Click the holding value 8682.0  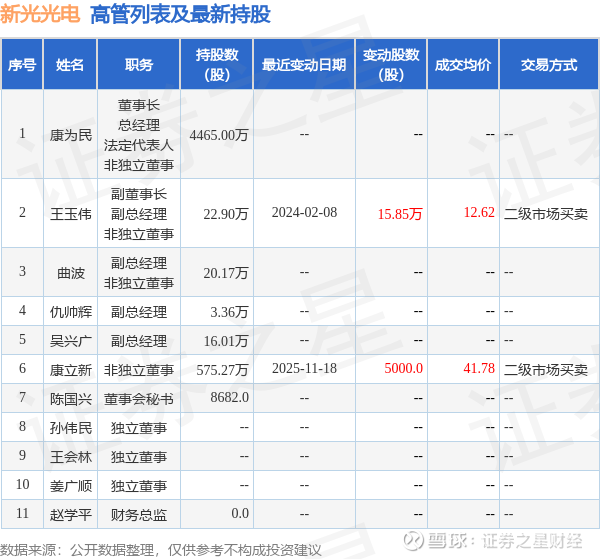coord(230,398)
